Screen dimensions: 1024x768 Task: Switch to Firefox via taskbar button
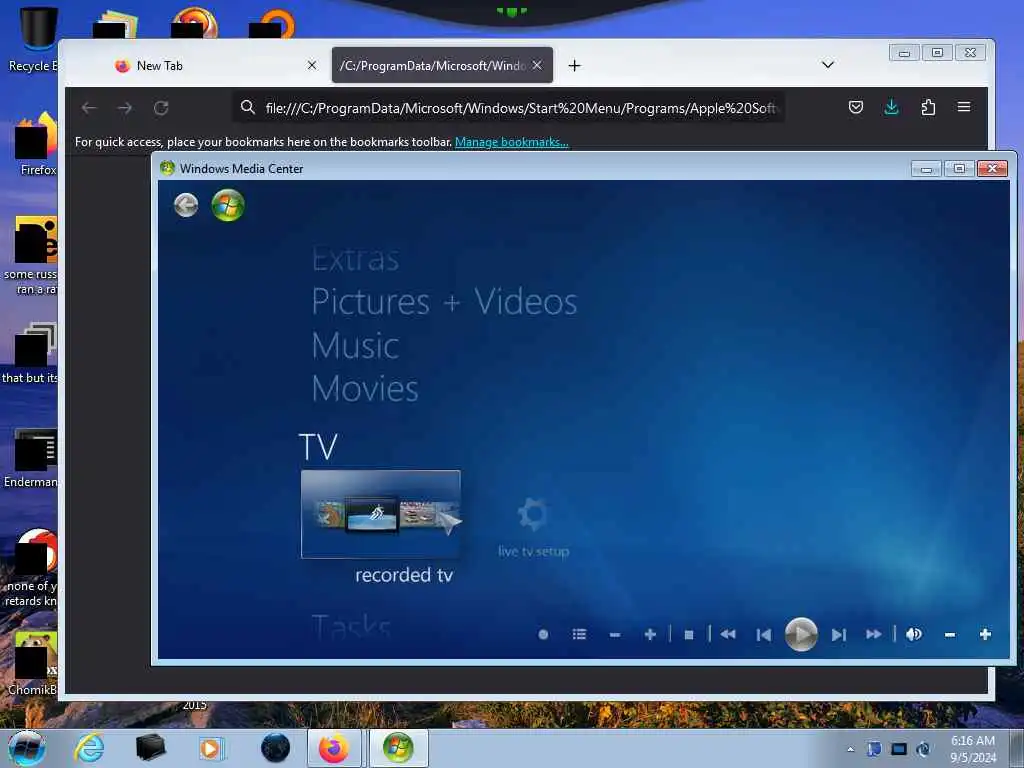(x=334, y=748)
